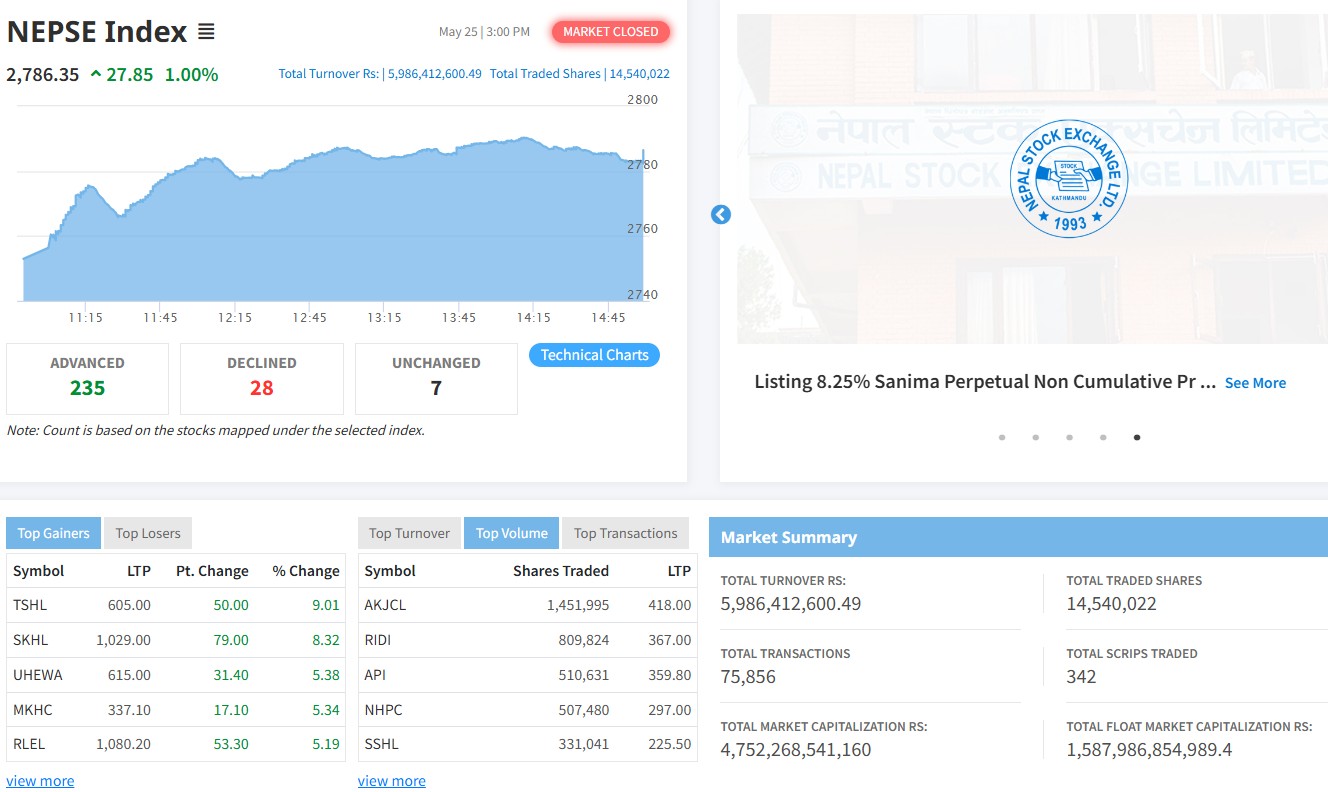Click the UNCHANGED 7 count card

(436, 378)
